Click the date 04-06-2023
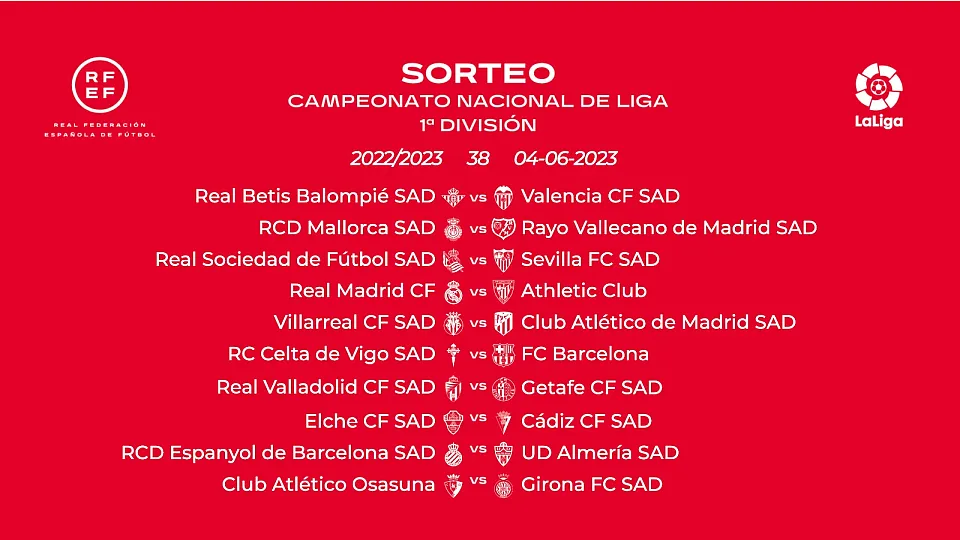 (565, 159)
